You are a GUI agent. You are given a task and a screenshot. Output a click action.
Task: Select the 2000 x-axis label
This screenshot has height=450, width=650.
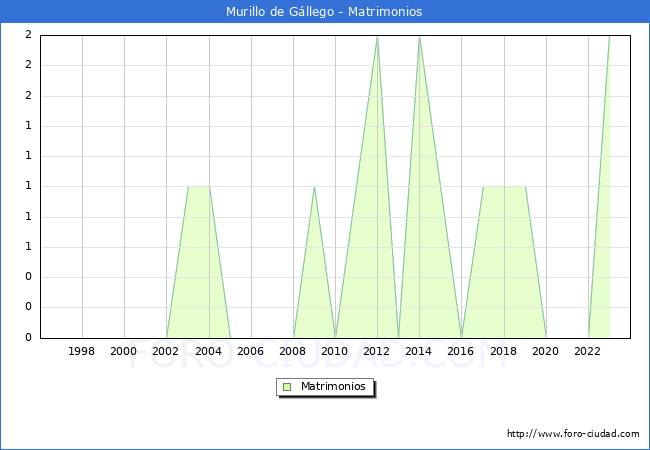point(124,351)
